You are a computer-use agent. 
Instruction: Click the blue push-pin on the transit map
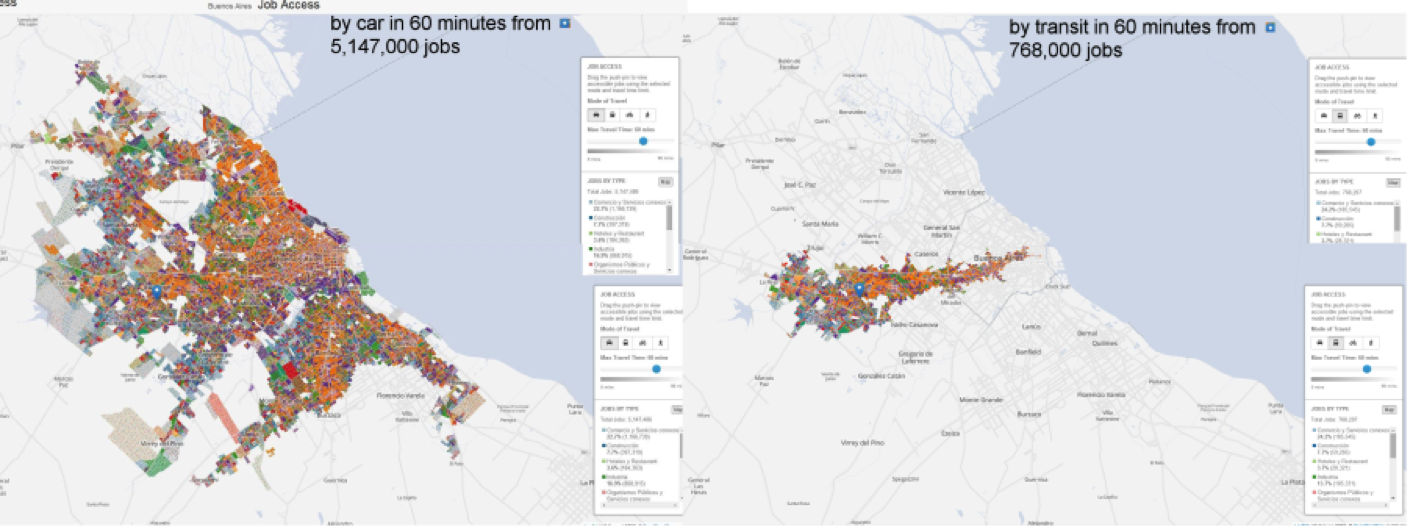click(859, 290)
